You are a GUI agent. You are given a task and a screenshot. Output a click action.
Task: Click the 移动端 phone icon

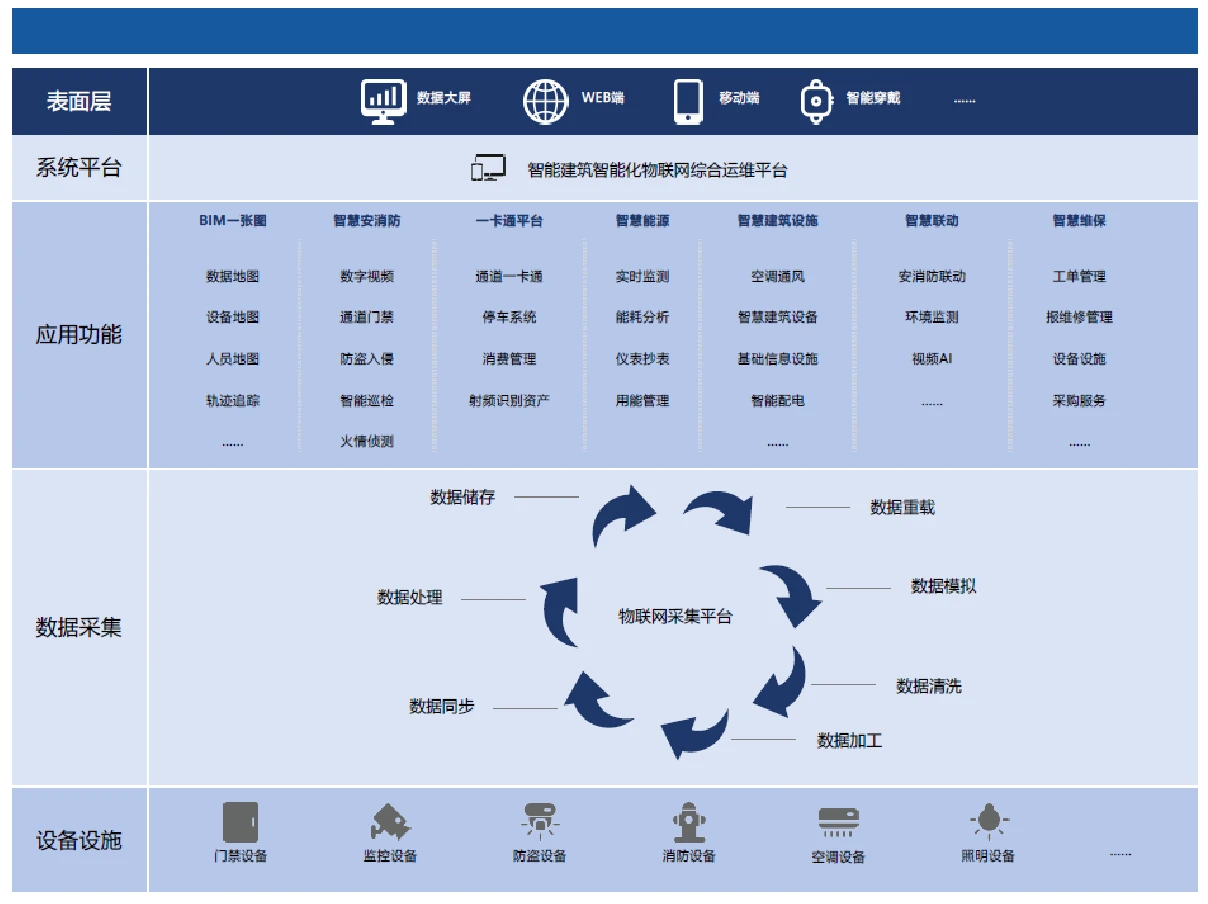tap(688, 101)
